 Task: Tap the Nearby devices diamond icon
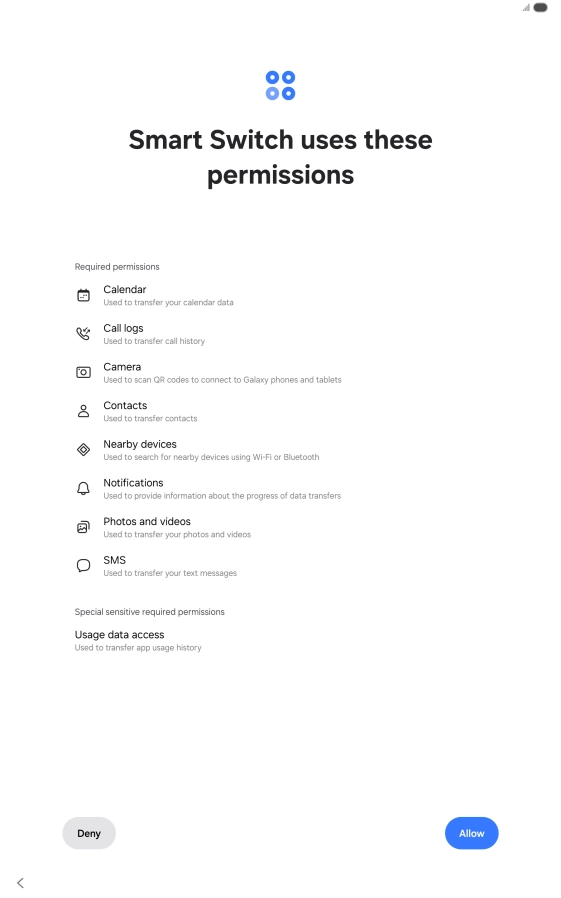pyautogui.click(x=84, y=450)
